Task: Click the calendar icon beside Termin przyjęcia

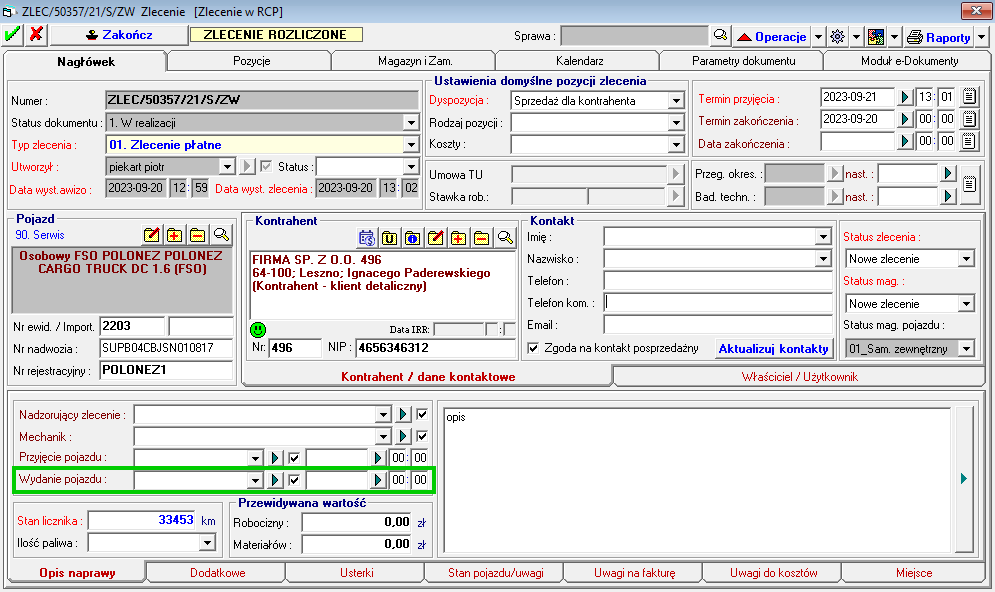Action: click(x=968, y=97)
